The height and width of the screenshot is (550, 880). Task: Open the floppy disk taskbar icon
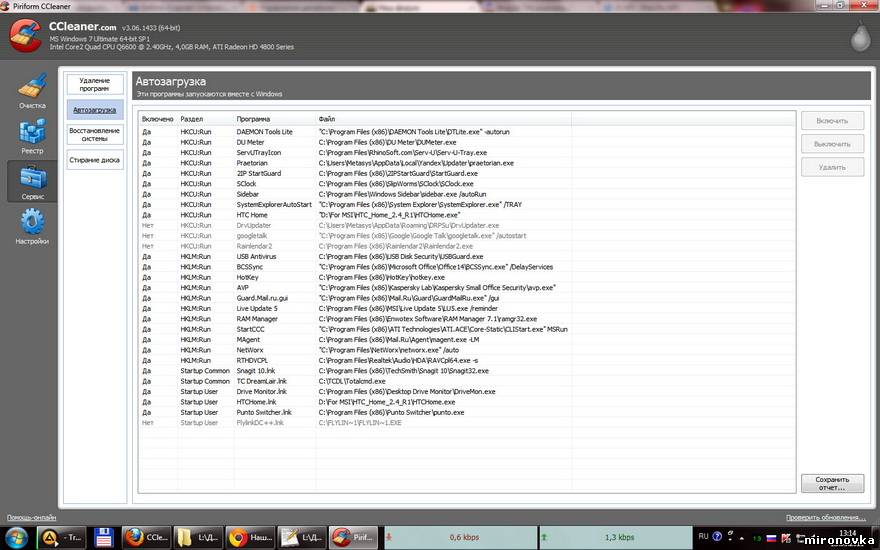click(x=104, y=537)
